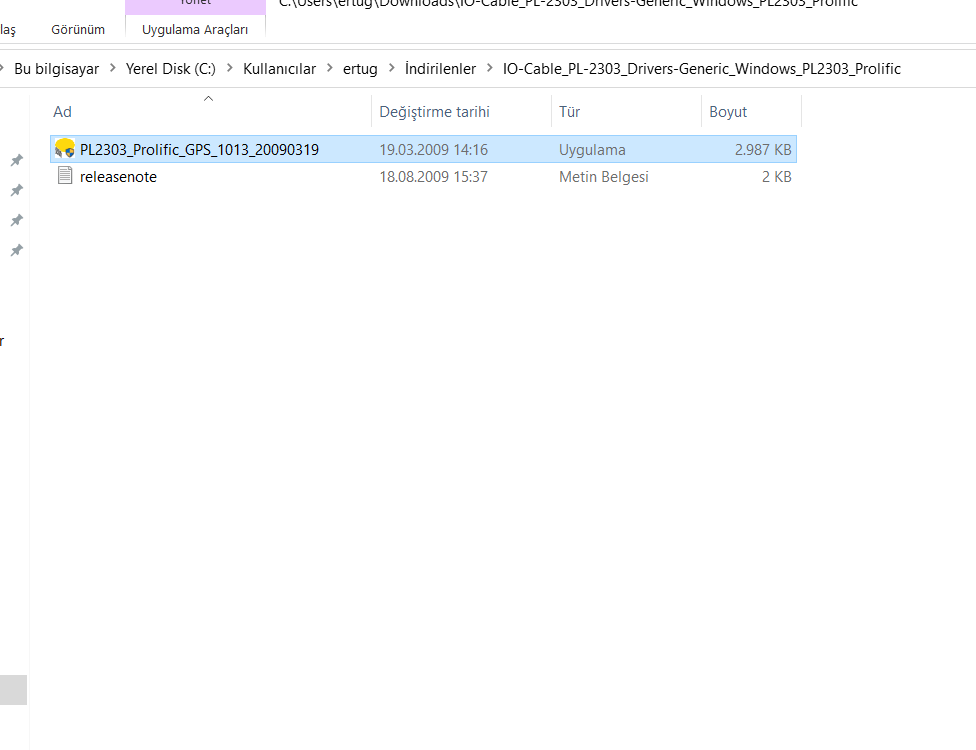Expand the chevron after Kullanıcılar
Image resolution: width=976 pixels, height=750 pixels.
(330, 68)
